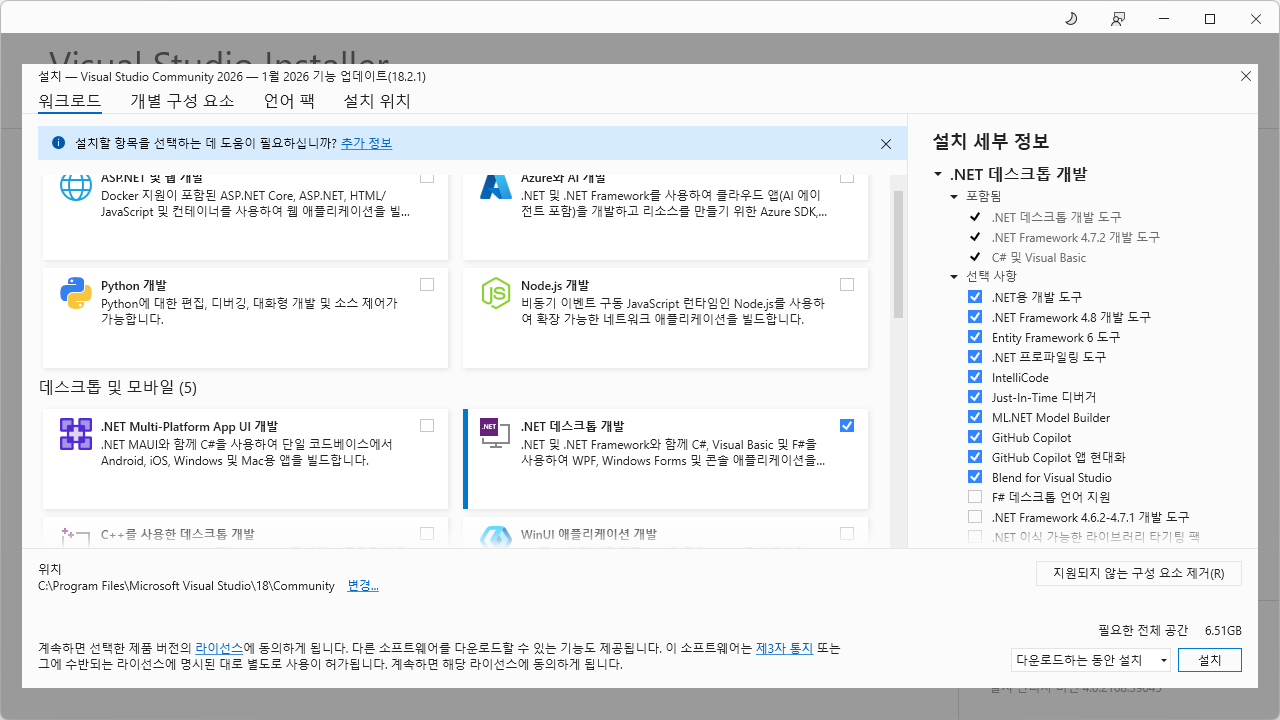Collapse the 포함됨 section

954,197
